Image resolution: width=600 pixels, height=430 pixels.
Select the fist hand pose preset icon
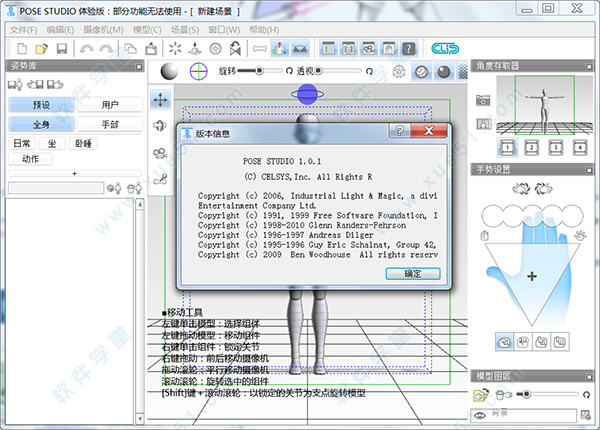pyautogui.click(x=523, y=342)
